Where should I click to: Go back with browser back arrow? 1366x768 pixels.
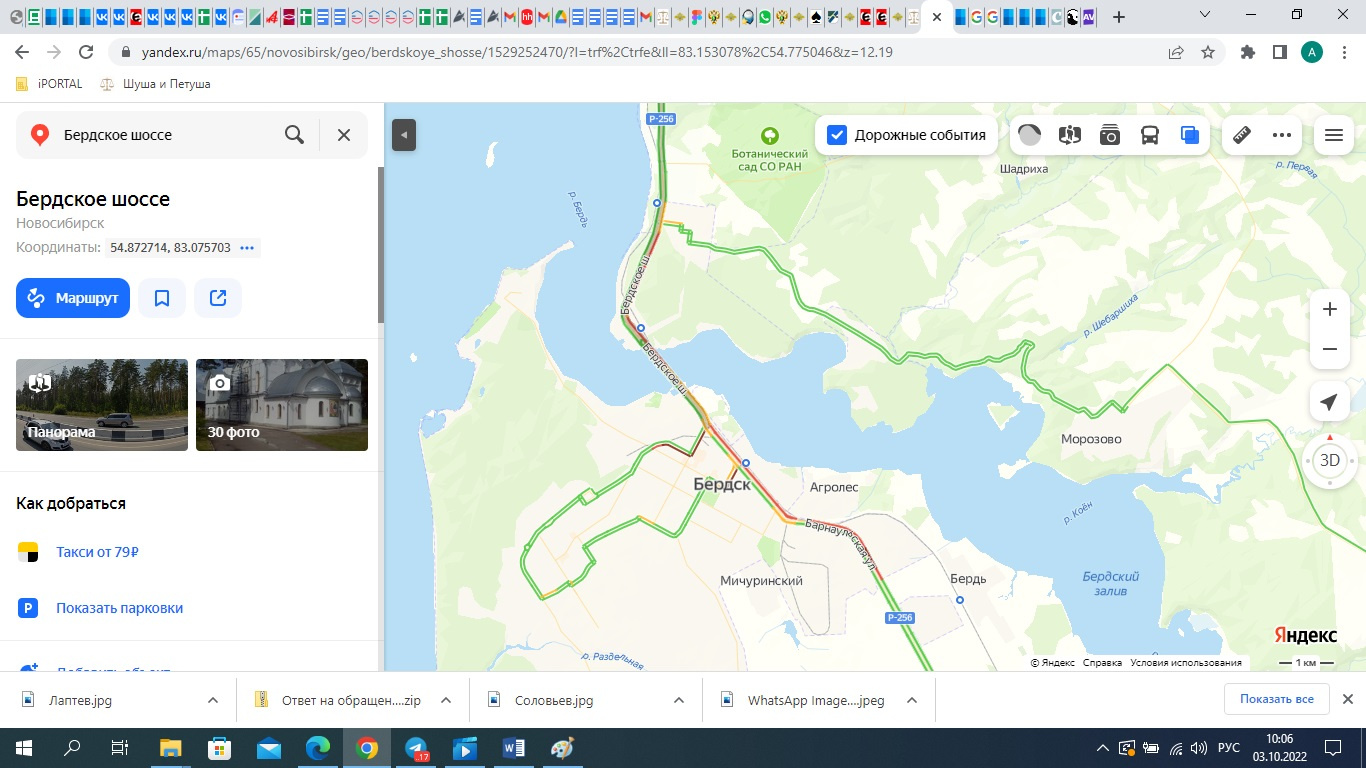(x=22, y=52)
